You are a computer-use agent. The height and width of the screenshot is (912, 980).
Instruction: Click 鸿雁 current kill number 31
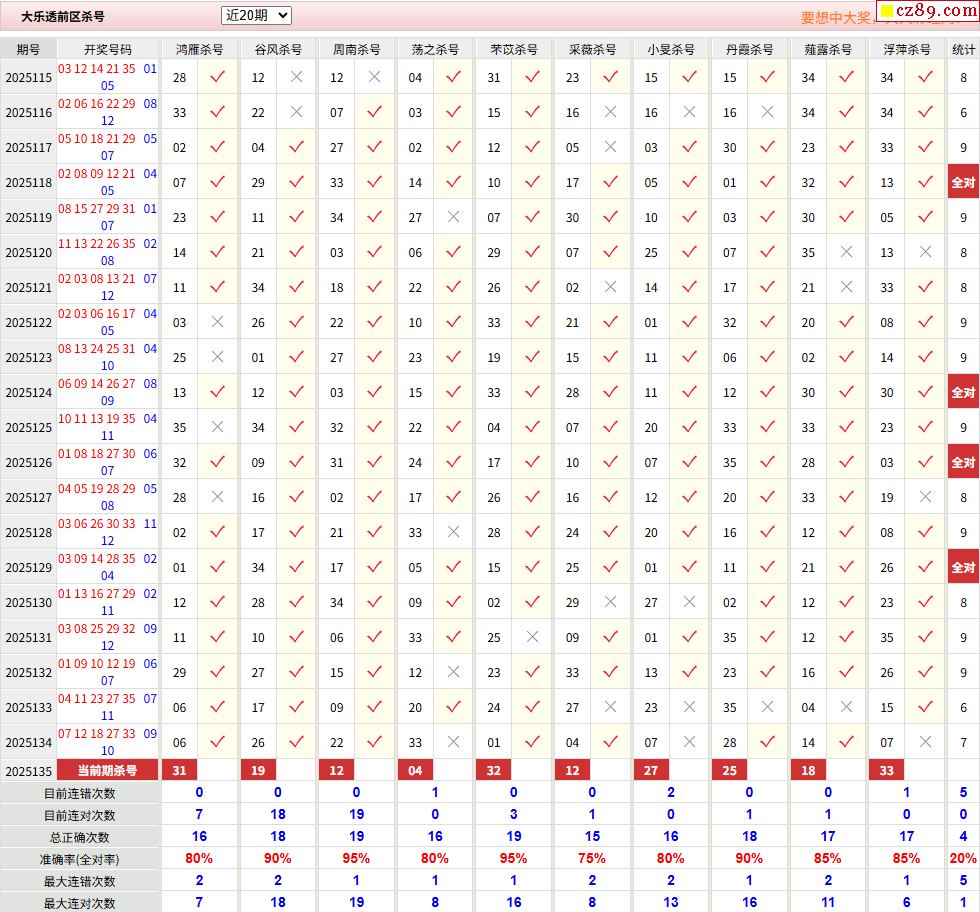[180, 770]
